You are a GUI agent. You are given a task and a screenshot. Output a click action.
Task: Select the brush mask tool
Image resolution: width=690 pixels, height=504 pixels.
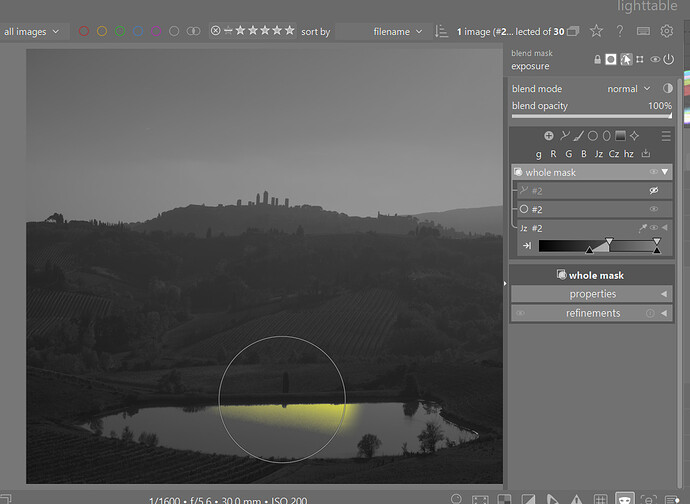click(579, 136)
